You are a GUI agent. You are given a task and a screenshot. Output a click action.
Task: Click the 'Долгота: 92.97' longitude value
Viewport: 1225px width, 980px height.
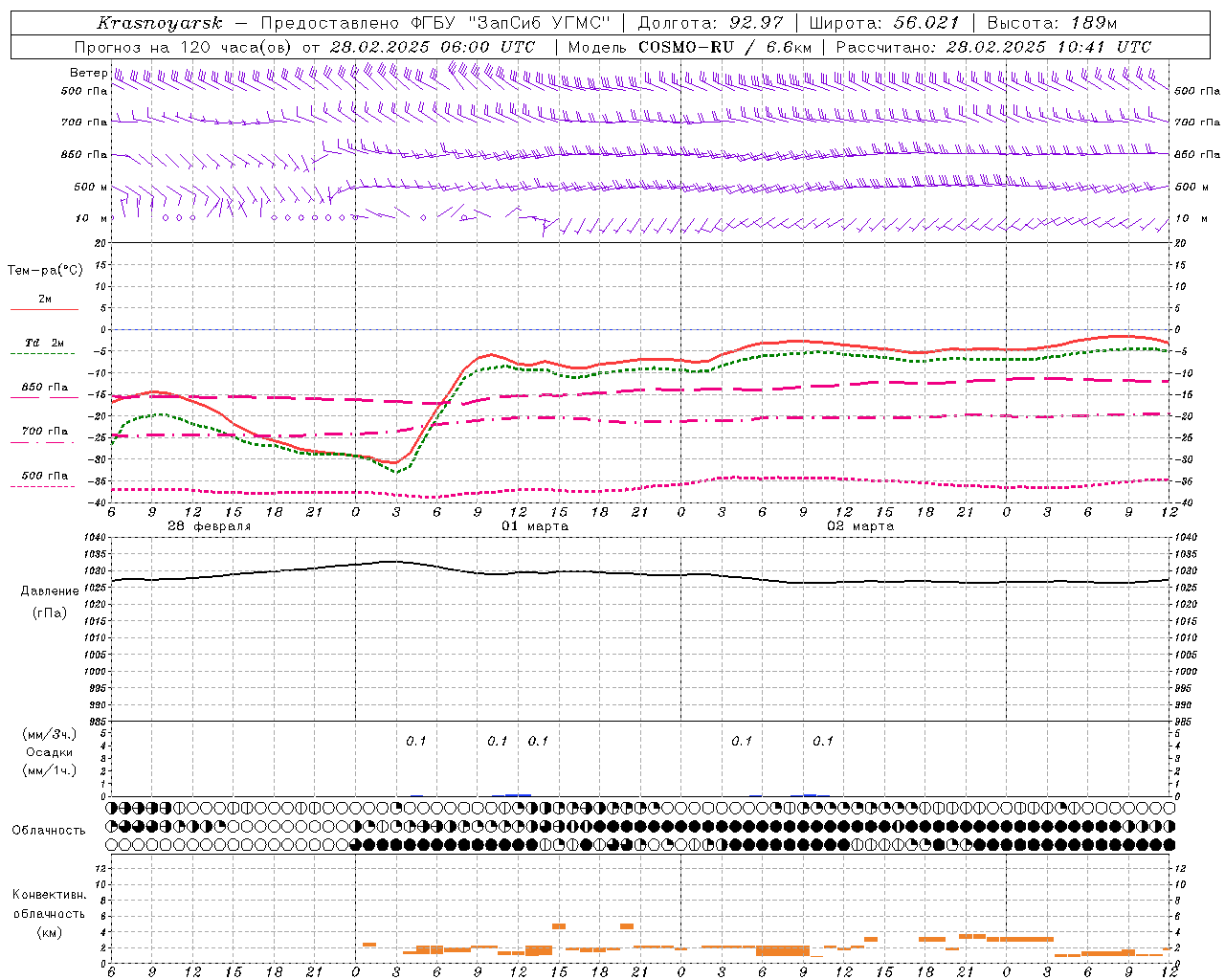coord(710,23)
